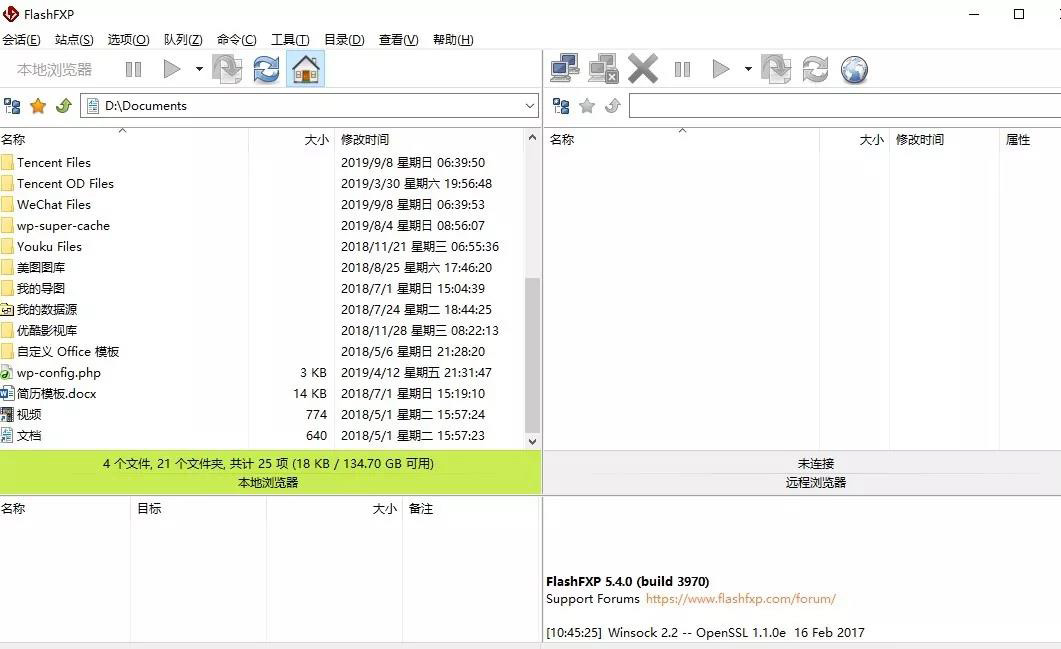Open the local folder tree icon

[13, 106]
